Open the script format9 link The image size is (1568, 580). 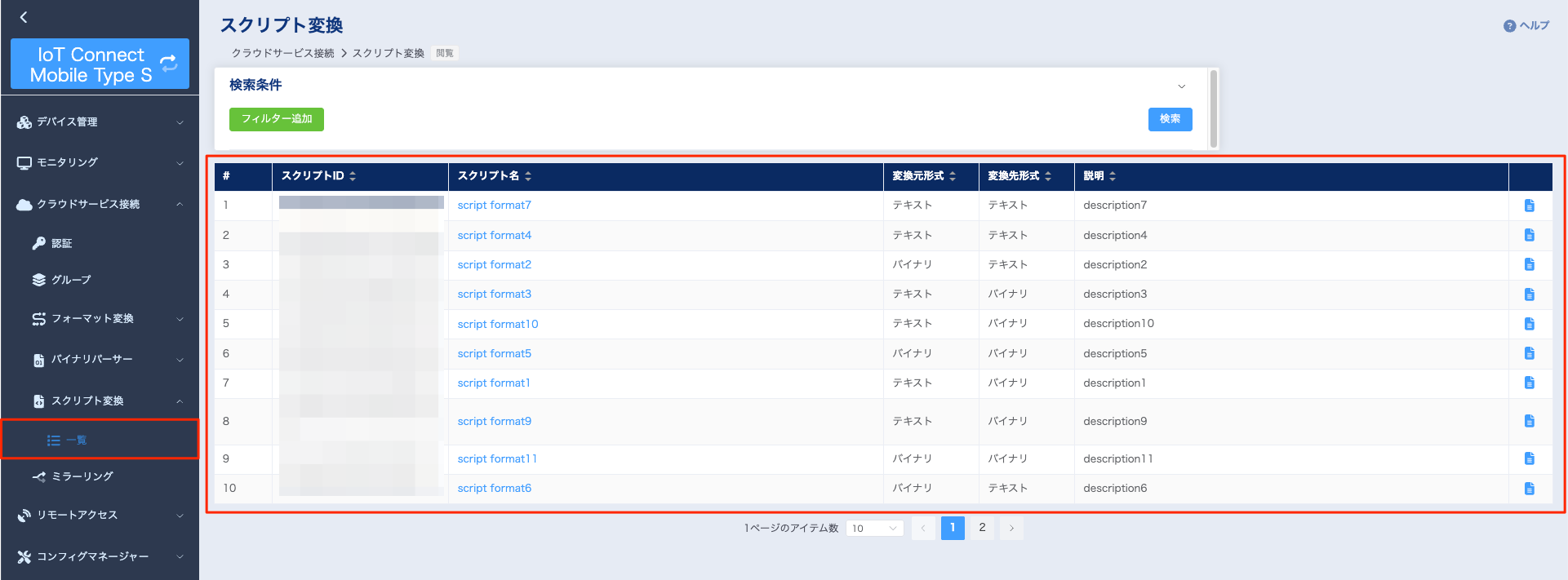(495, 422)
